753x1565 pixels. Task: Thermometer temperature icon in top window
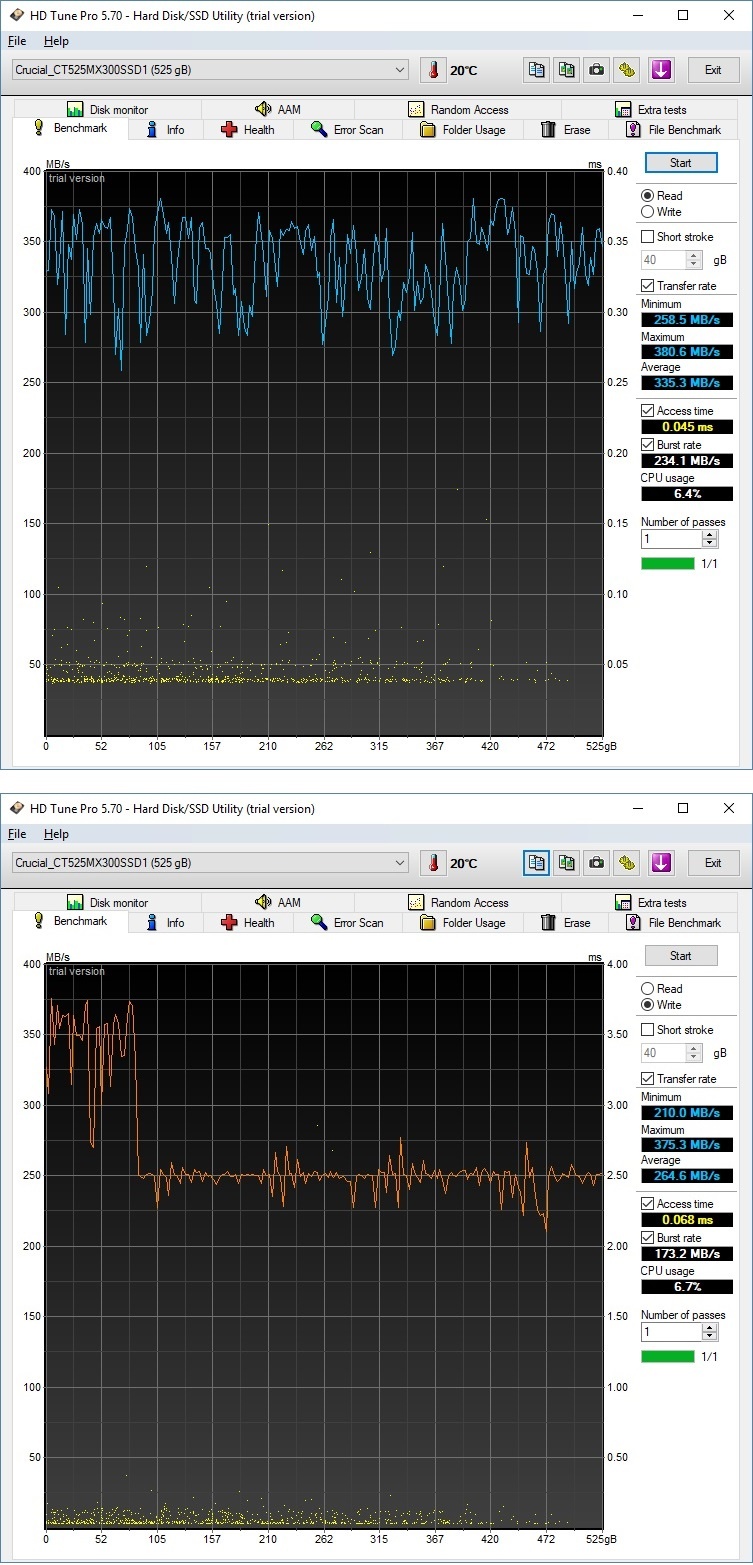coord(433,70)
